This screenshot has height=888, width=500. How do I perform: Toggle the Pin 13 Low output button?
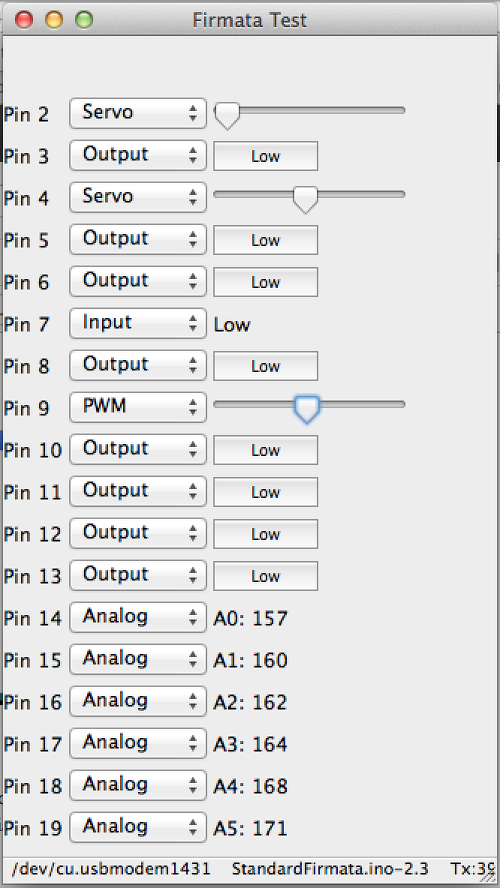pos(266,576)
